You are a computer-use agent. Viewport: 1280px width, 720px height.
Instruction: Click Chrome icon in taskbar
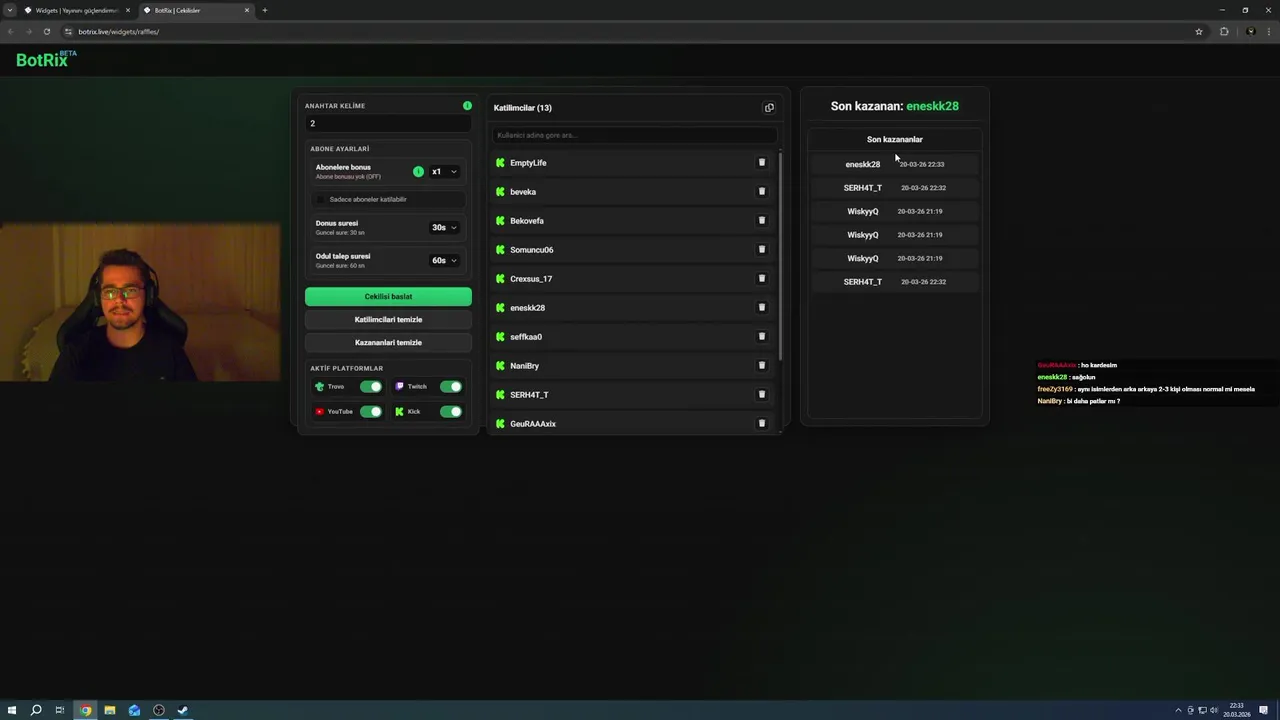[x=85, y=710]
